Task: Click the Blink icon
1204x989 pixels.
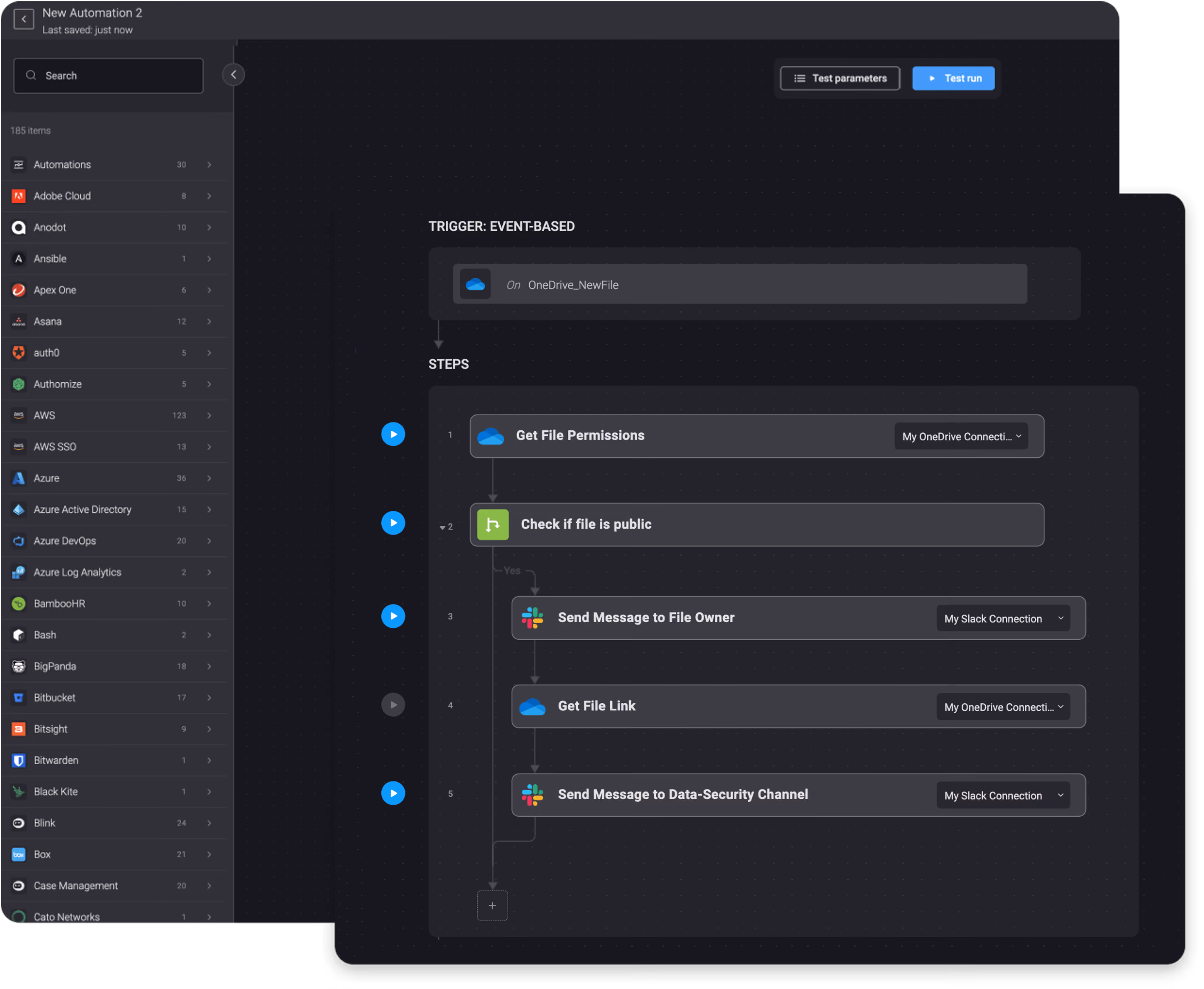Action: pos(19,824)
